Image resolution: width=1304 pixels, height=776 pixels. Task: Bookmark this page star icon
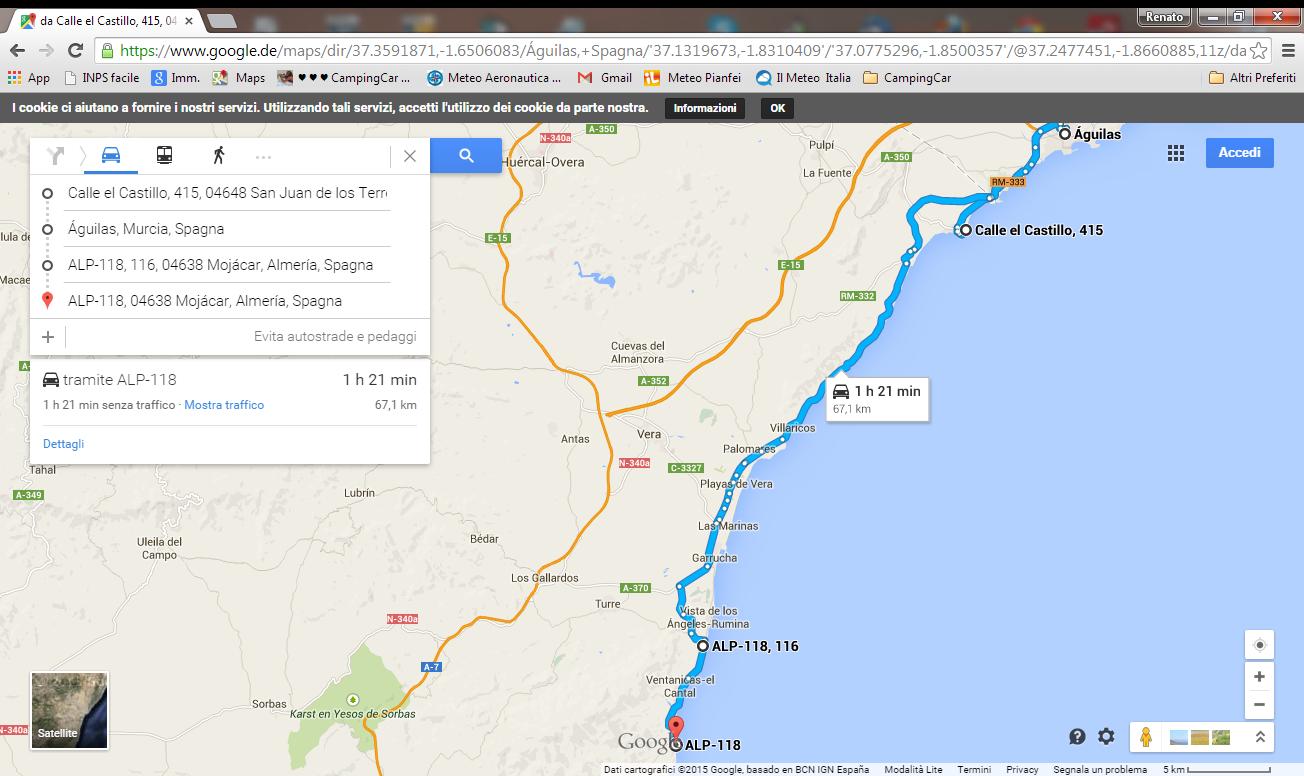point(1259,50)
